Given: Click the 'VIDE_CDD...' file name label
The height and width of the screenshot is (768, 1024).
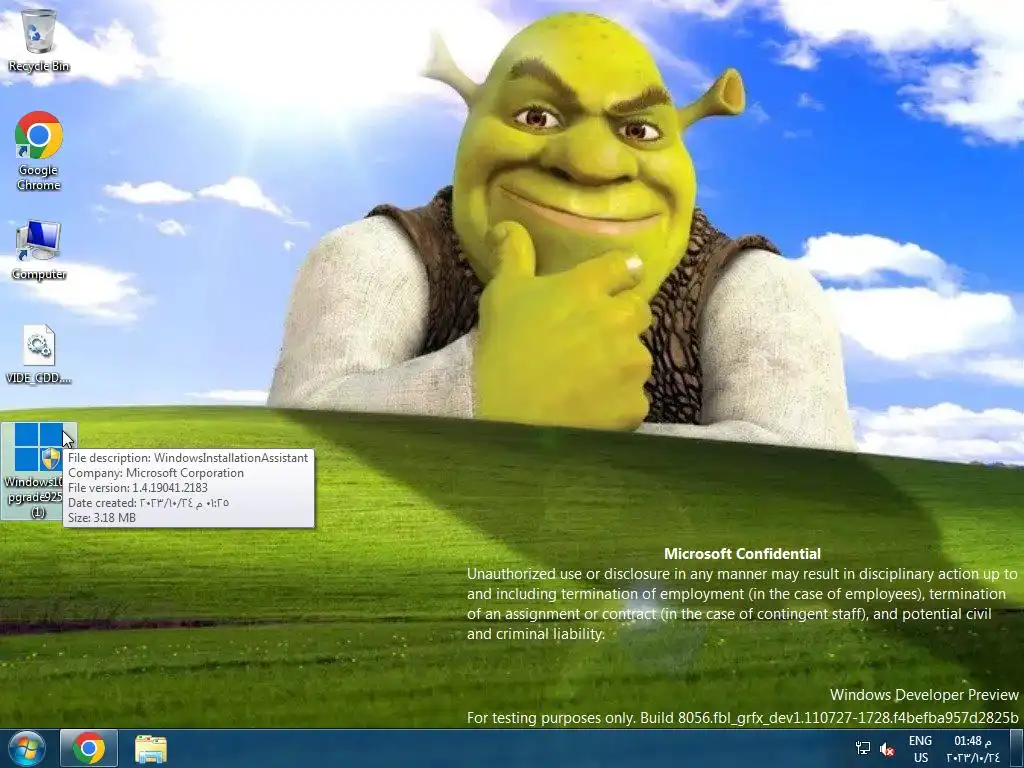Looking at the screenshot, I should pos(39,378).
